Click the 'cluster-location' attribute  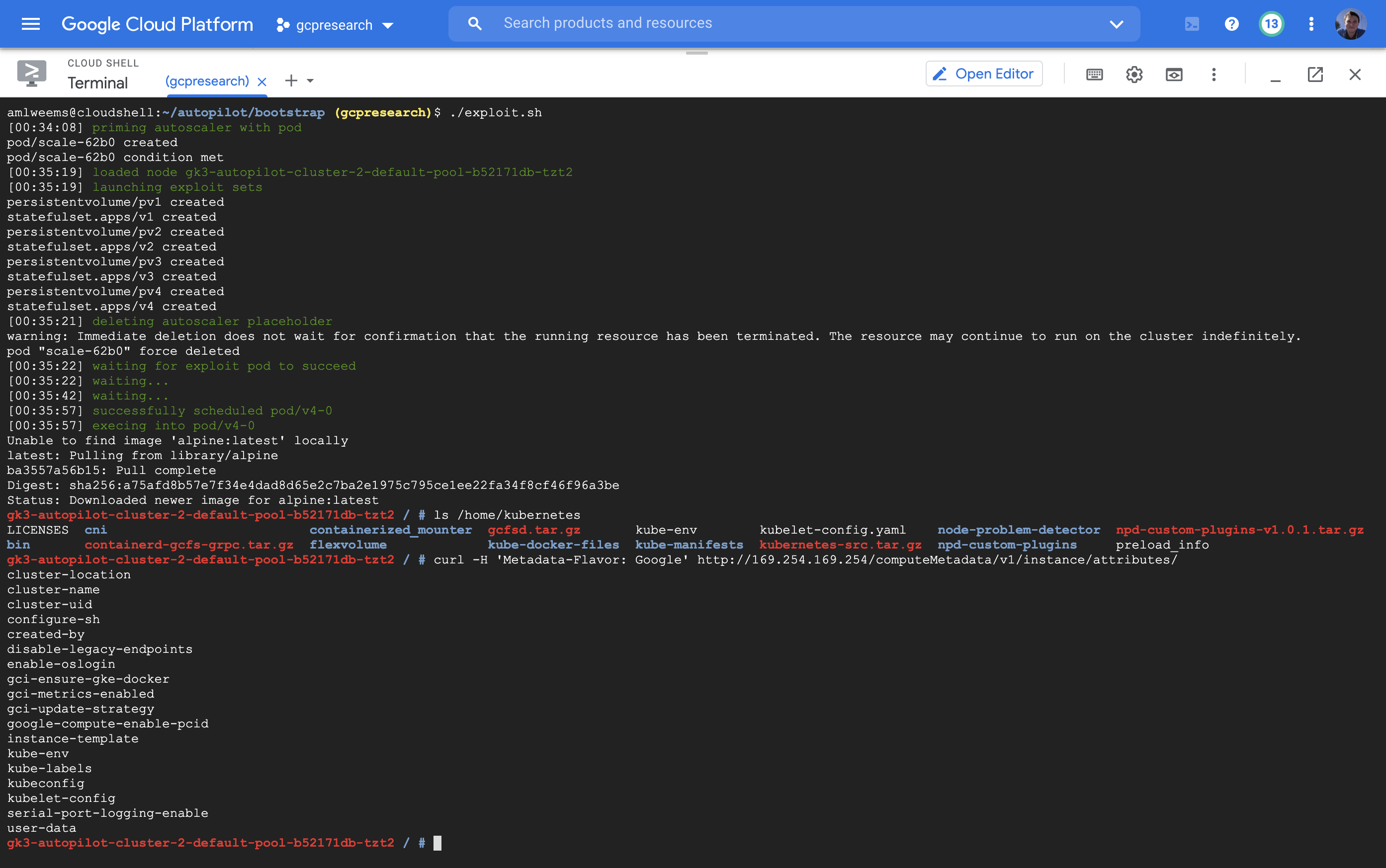tap(69, 575)
